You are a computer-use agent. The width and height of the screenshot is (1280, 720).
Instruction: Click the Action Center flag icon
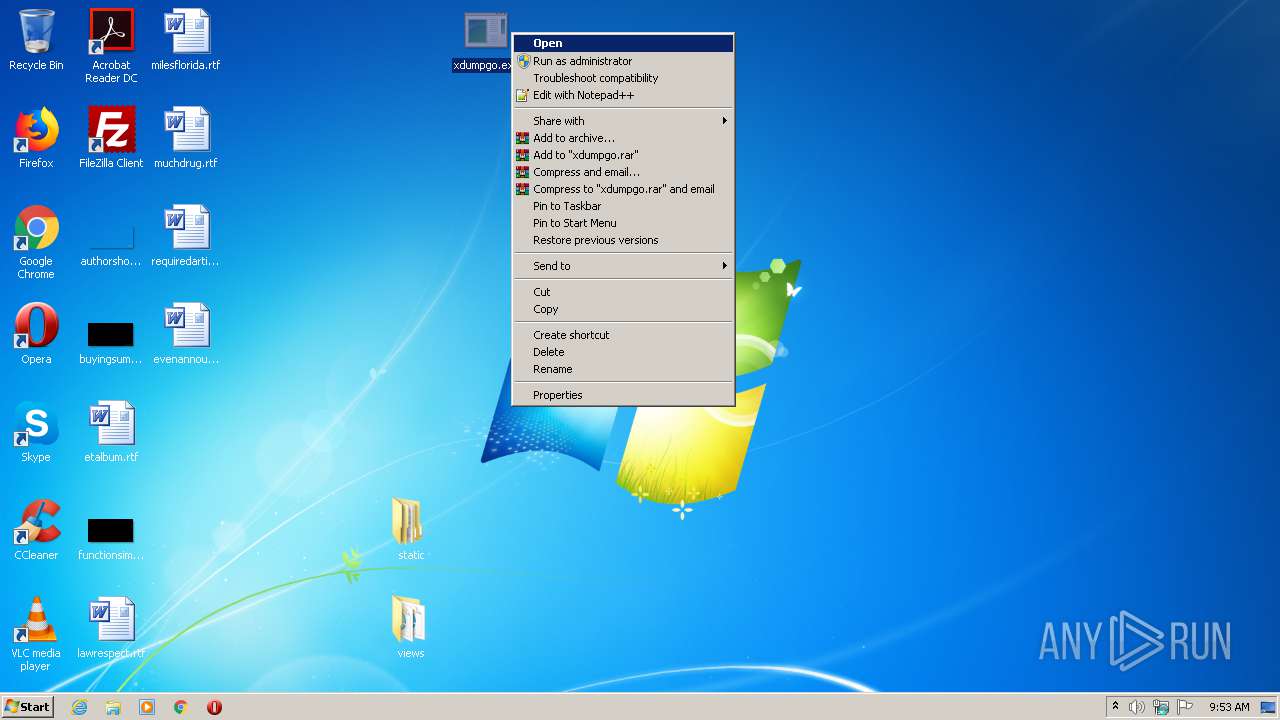tap(1185, 707)
